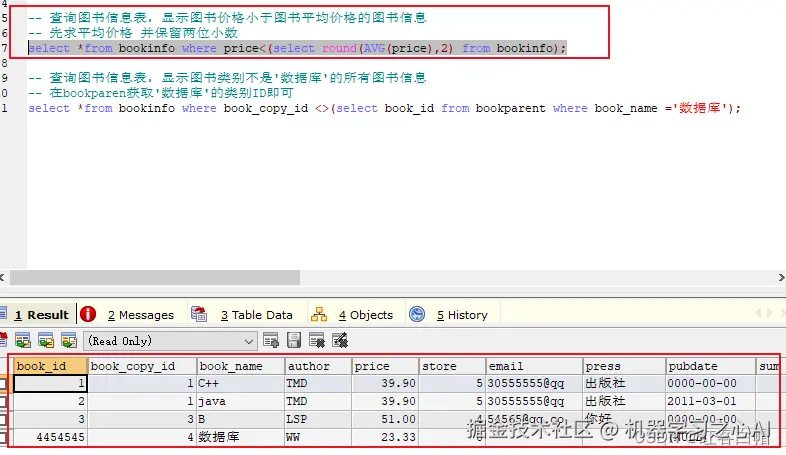This screenshot has height=455, width=786.
Task: Select the price cell 51.00
Action: 385,419
